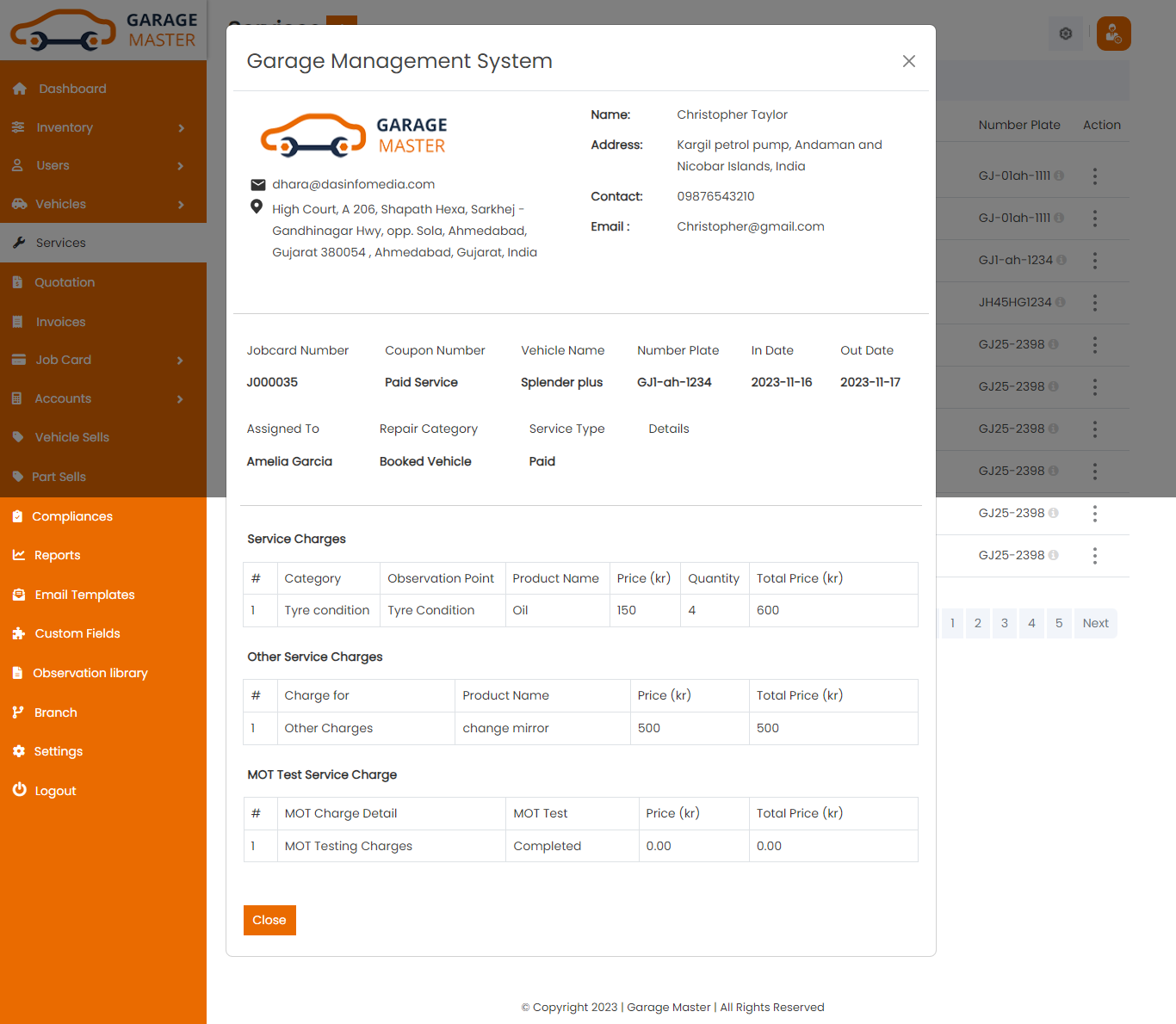The height and width of the screenshot is (1024, 1176).
Task: Open the Email Templates menu item
Action: [x=84, y=595]
